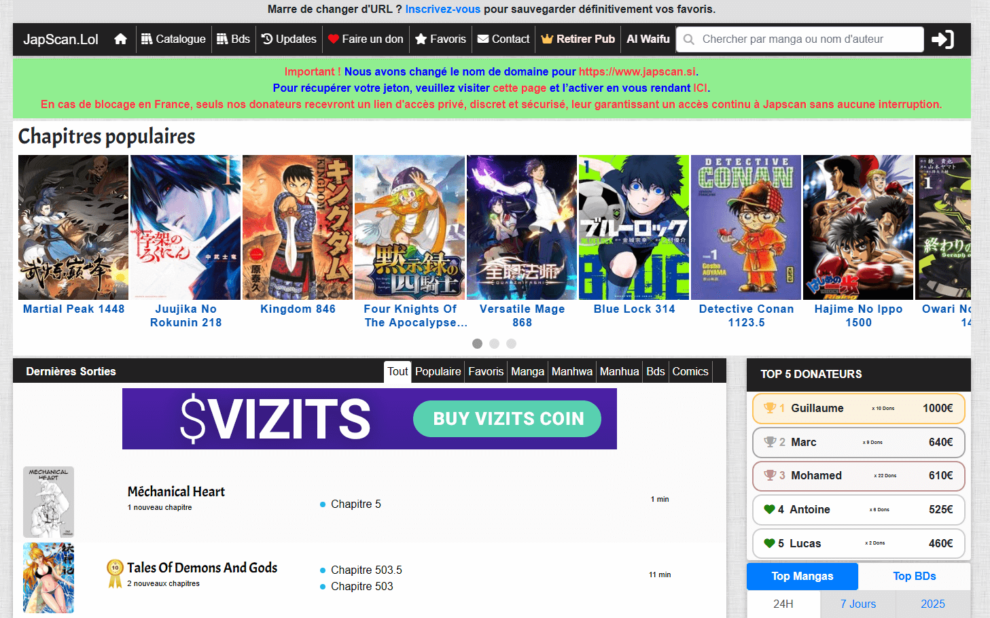Select third carousel pagination dot
This screenshot has width=990, height=618.
pos(511,343)
